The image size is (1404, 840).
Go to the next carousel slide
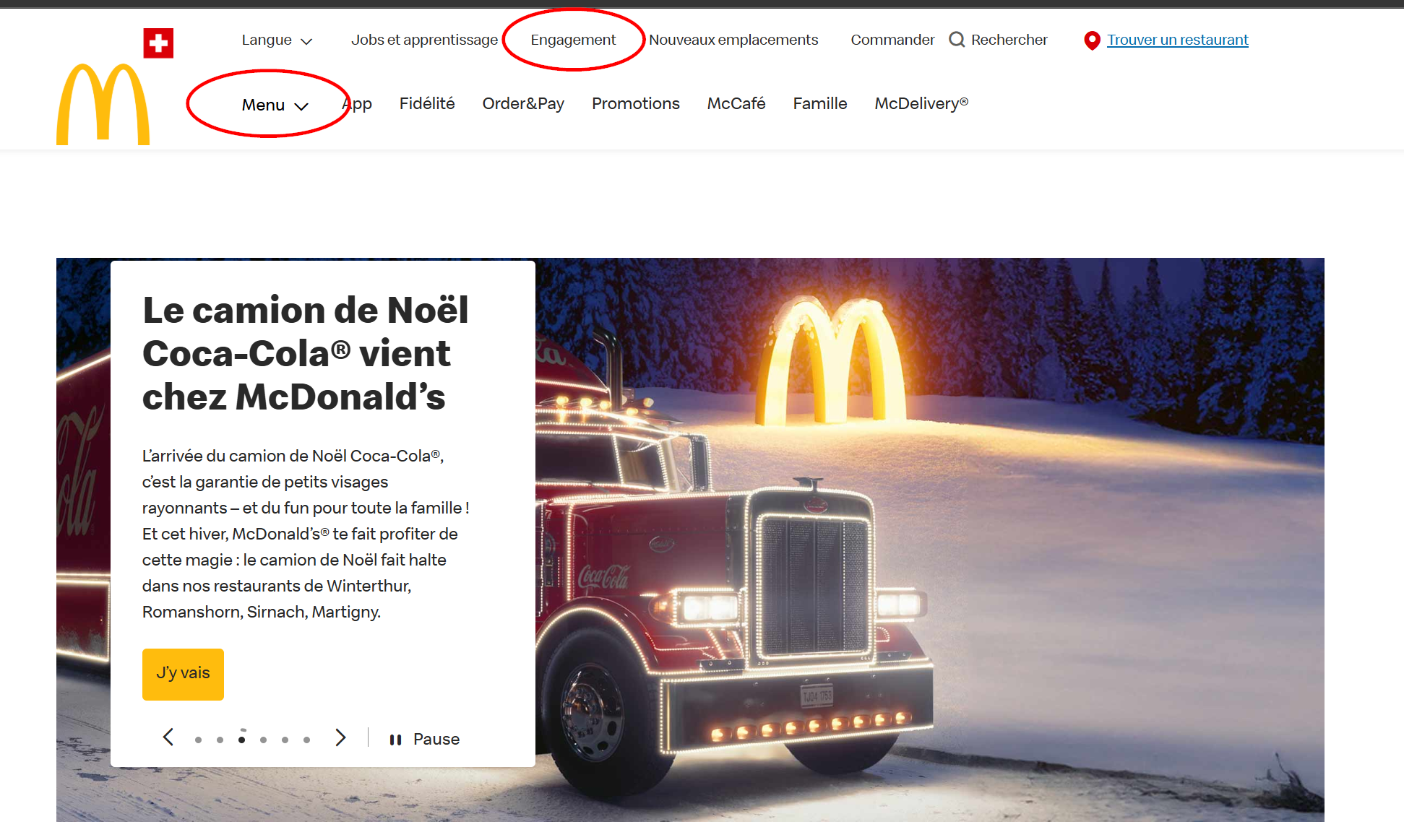click(340, 738)
